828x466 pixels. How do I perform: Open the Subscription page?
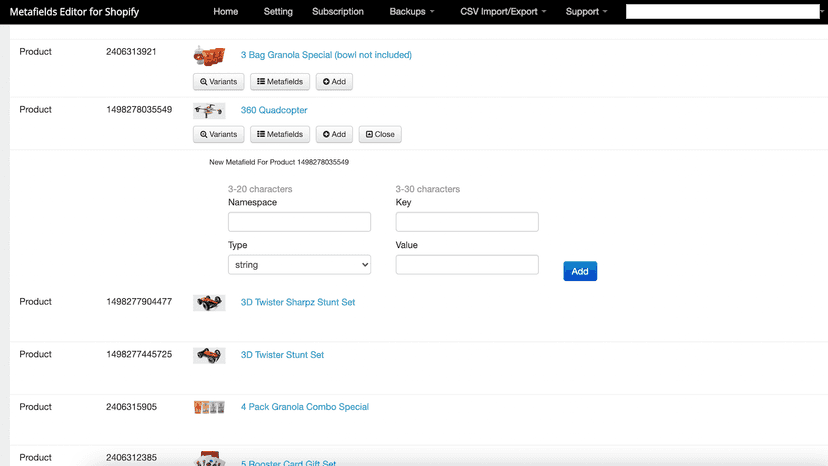pyautogui.click(x=338, y=12)
